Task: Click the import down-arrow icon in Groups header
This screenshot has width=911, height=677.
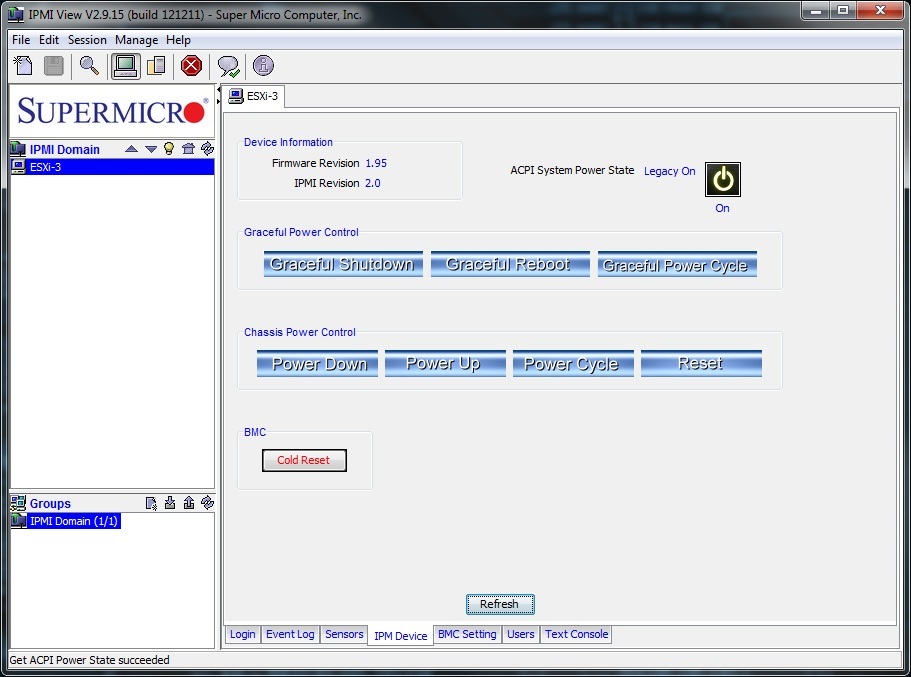Action: (x=170, y=503)
